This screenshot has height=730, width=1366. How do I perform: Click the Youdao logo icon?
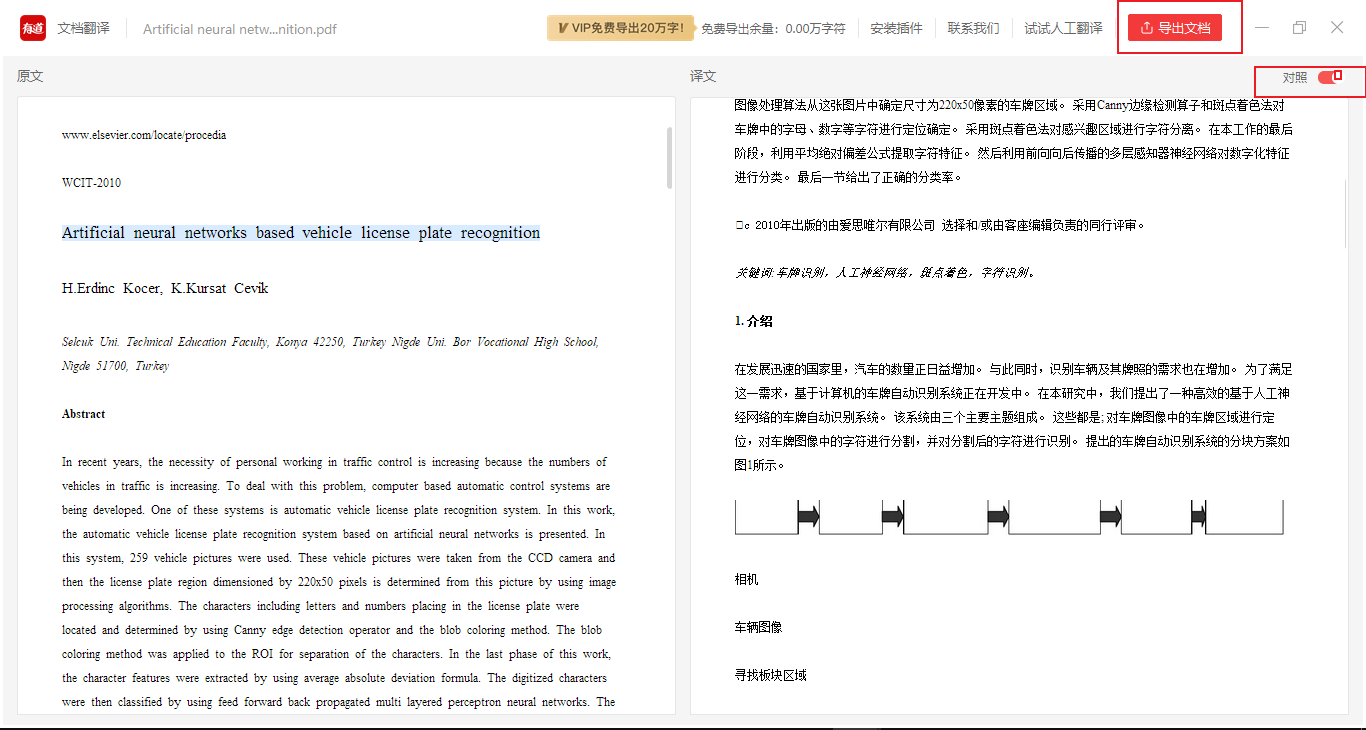click(x=33, y=28)
